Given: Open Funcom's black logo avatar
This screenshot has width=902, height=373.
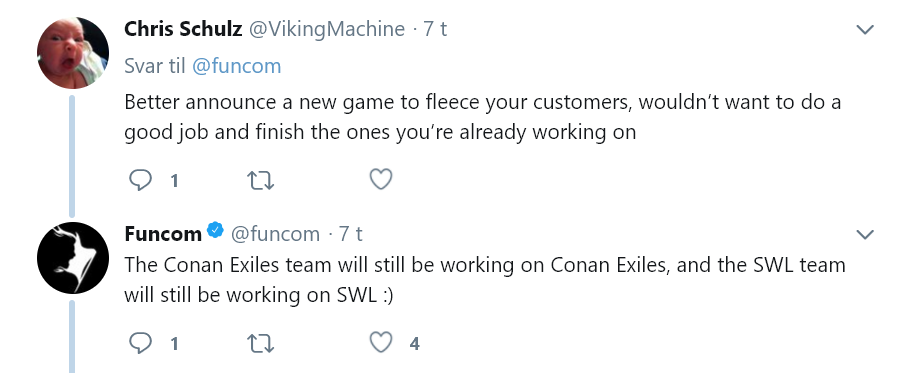Looking at the screenshot, I should [73, 258].
